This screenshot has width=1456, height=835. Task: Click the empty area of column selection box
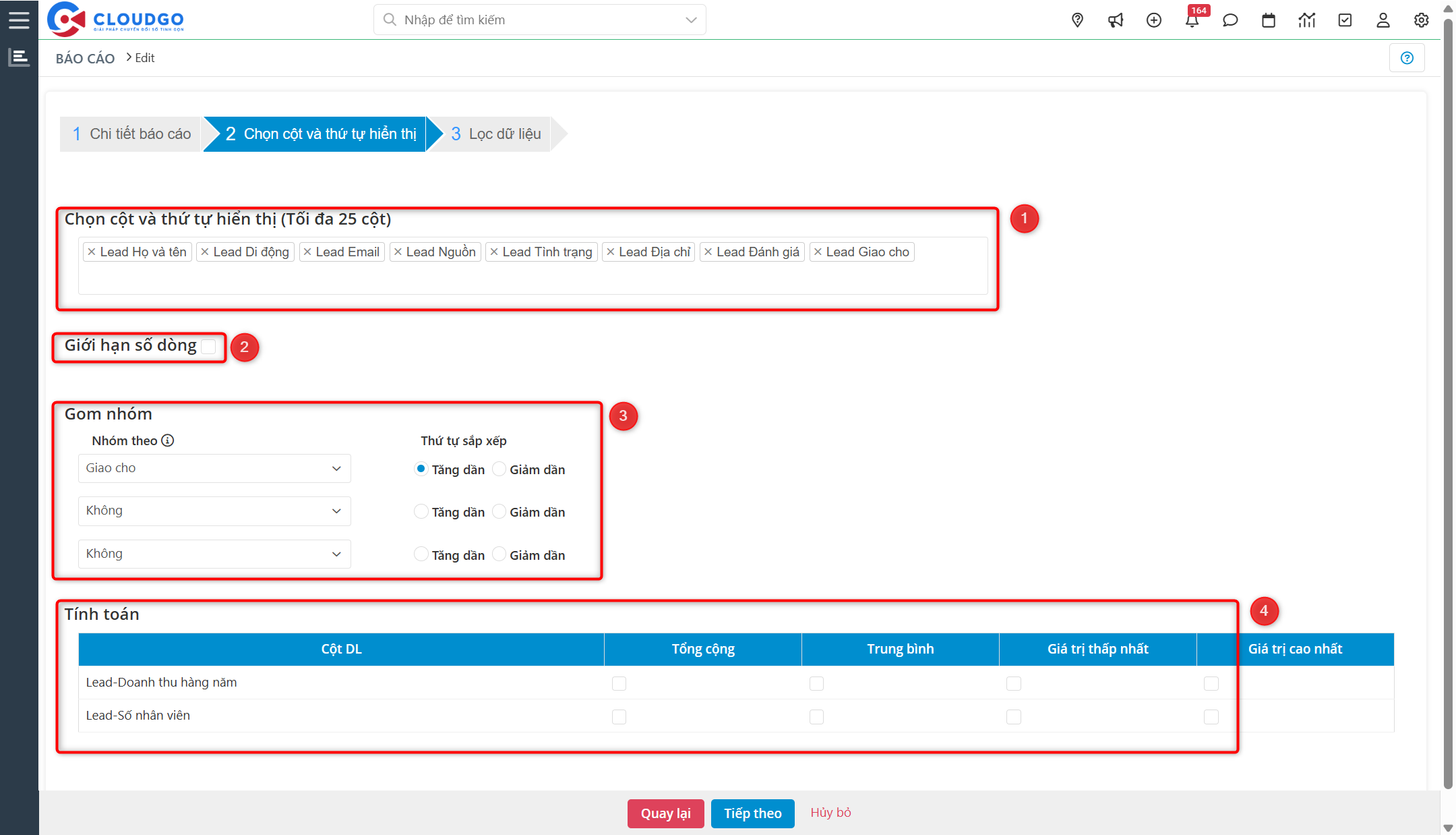533,279
